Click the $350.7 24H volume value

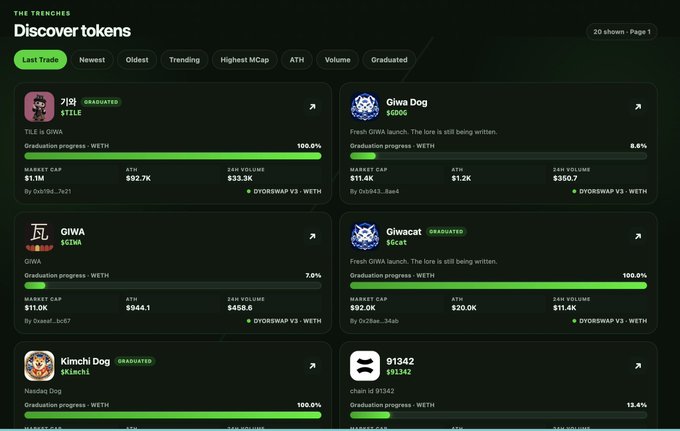tap(565, 178)
